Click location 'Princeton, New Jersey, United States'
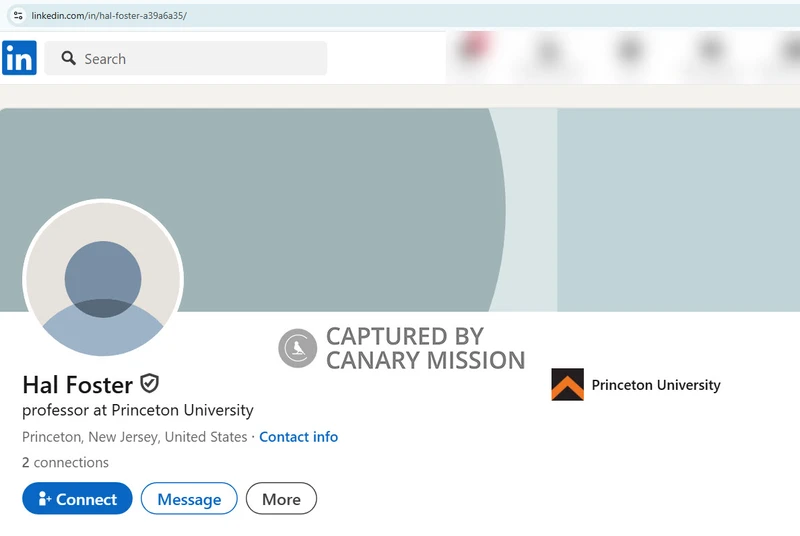This screenshot has width=800, height=536. coord(135,437)
